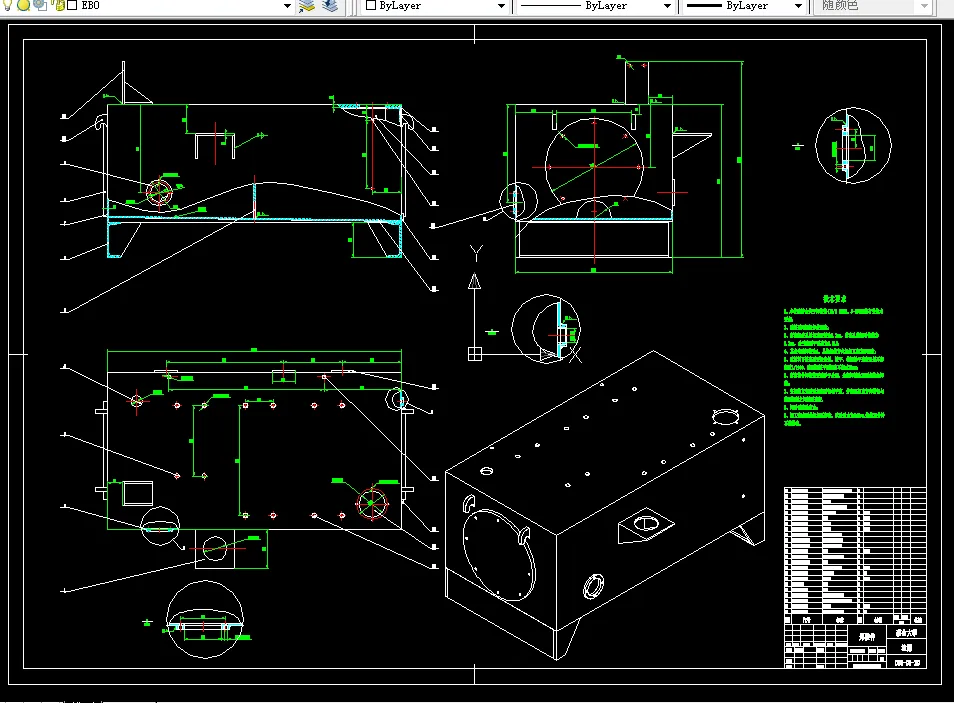Click the Layer Previous icon

(330, 5)
